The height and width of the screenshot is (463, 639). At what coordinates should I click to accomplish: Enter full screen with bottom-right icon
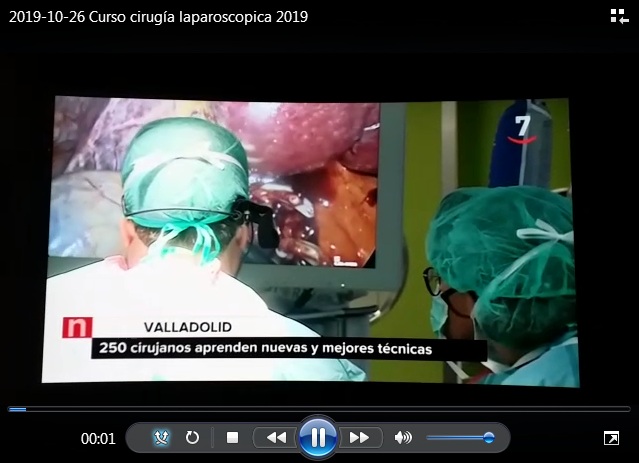point(611,438)
